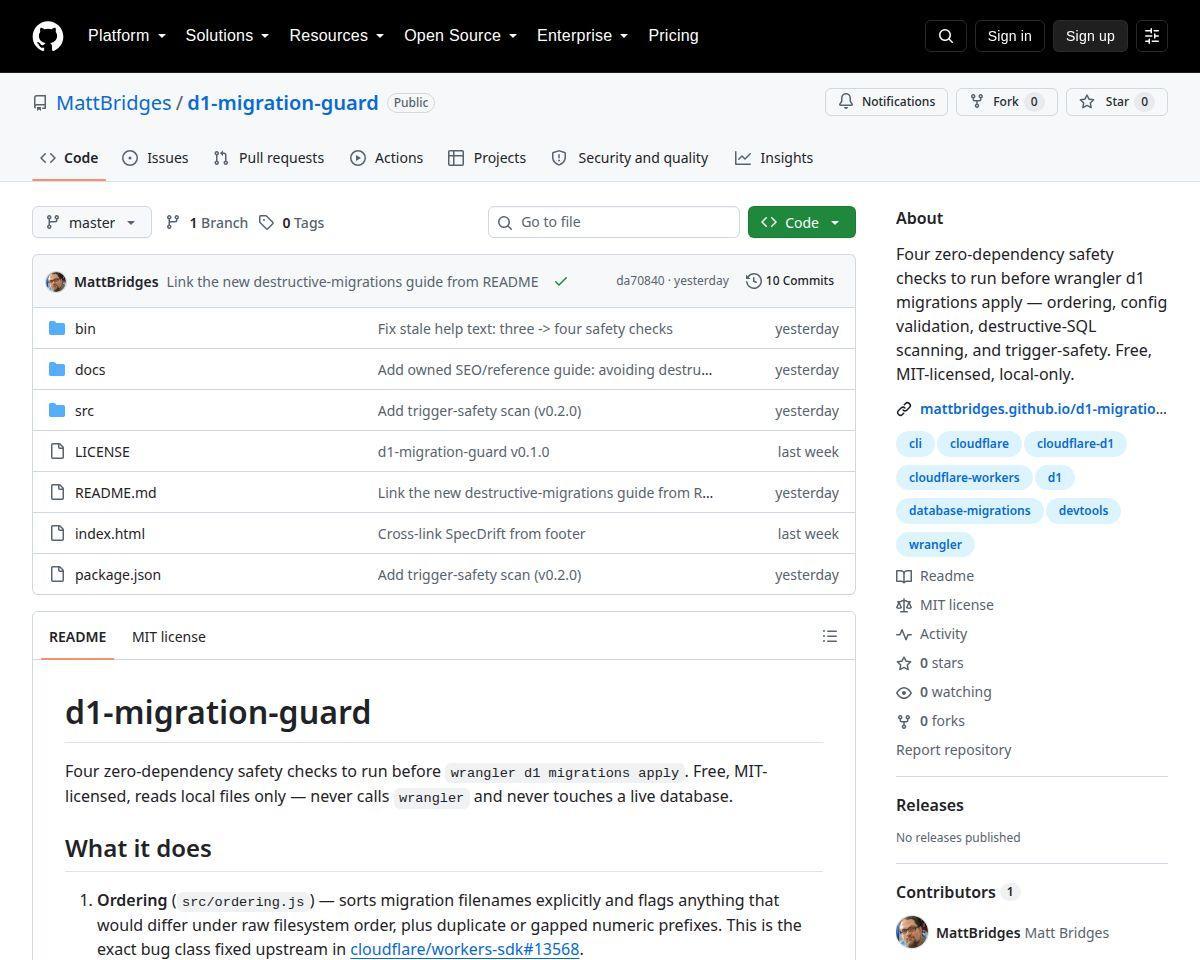Open the Report repository link
1200x960 pixels.
click(x=953, y=750)
